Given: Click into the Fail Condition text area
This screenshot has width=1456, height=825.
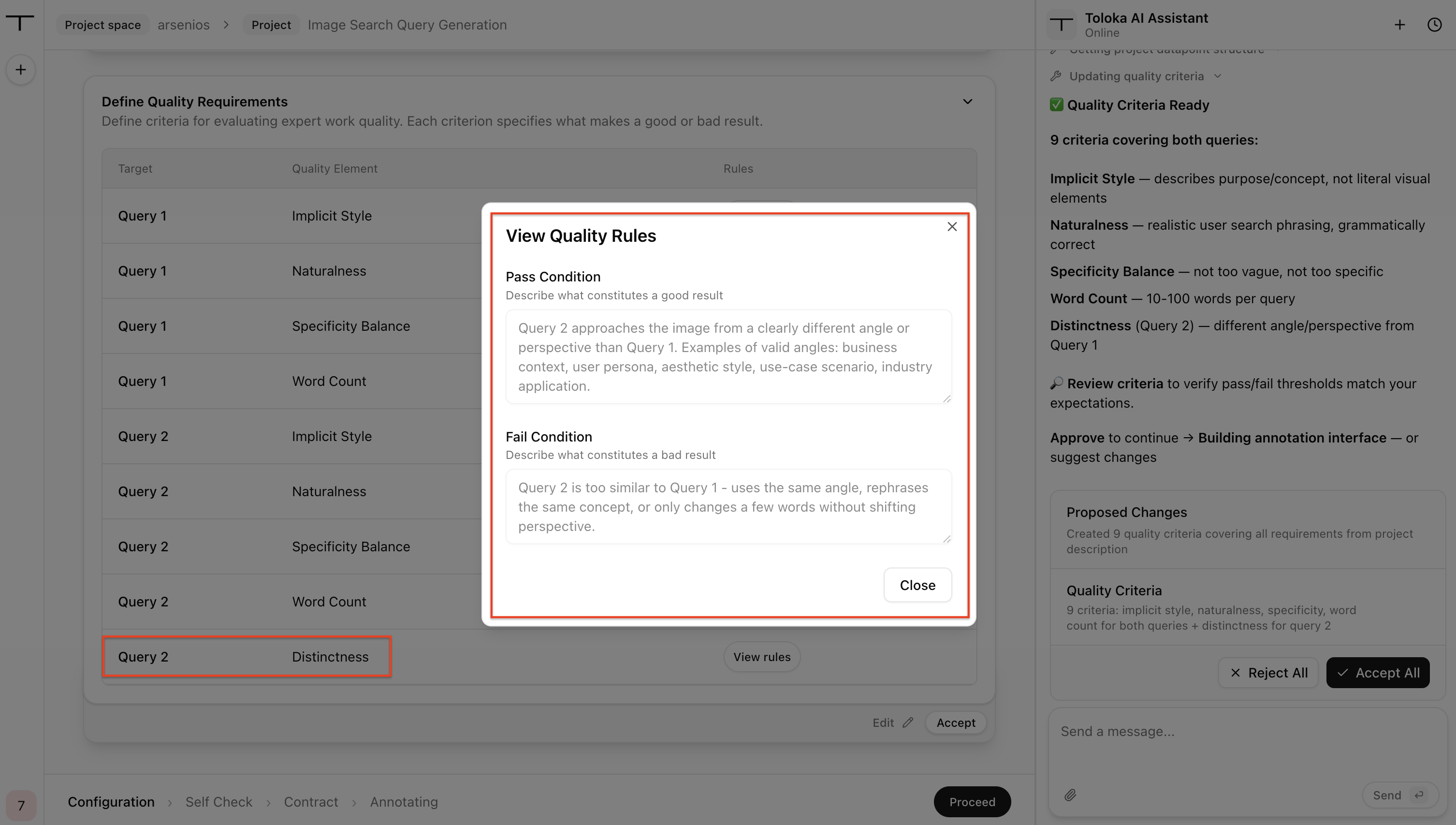Looking at the screenshot, I should pyautogui.click(x=728, y=507).
